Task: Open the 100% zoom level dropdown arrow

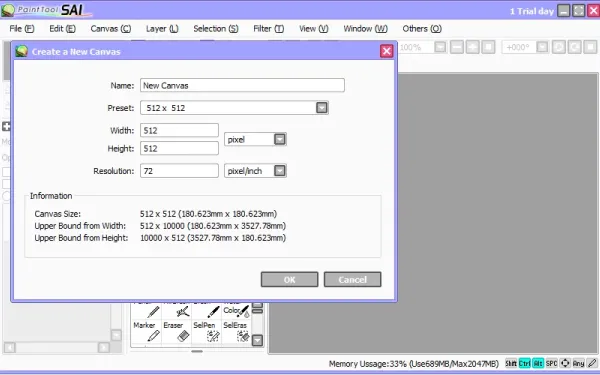Action: (440, 47)
